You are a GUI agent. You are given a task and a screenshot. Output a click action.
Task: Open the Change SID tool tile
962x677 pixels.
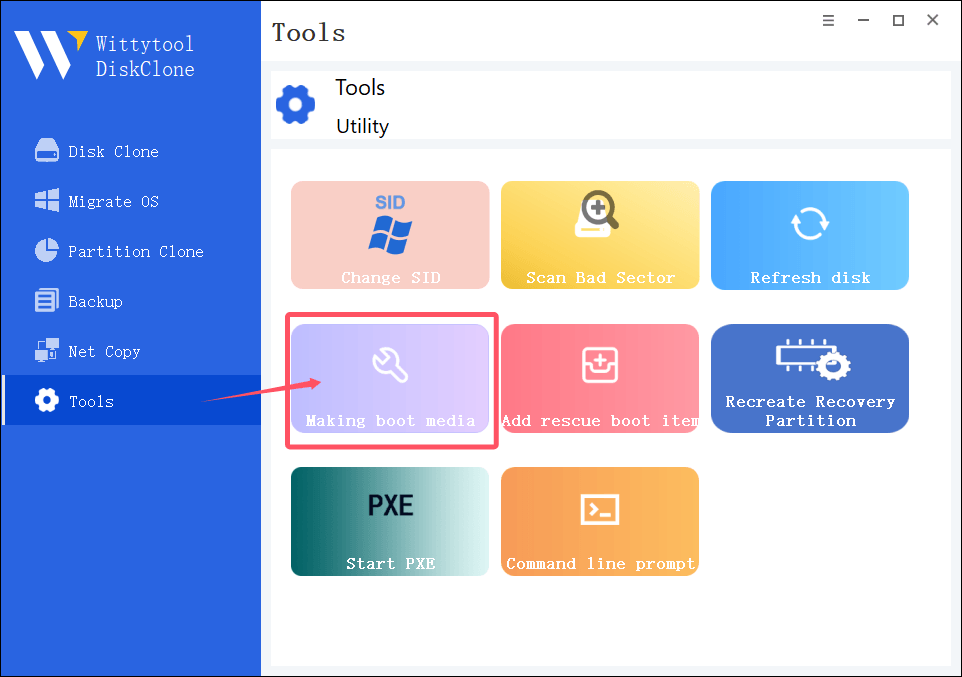coord(390,234)
